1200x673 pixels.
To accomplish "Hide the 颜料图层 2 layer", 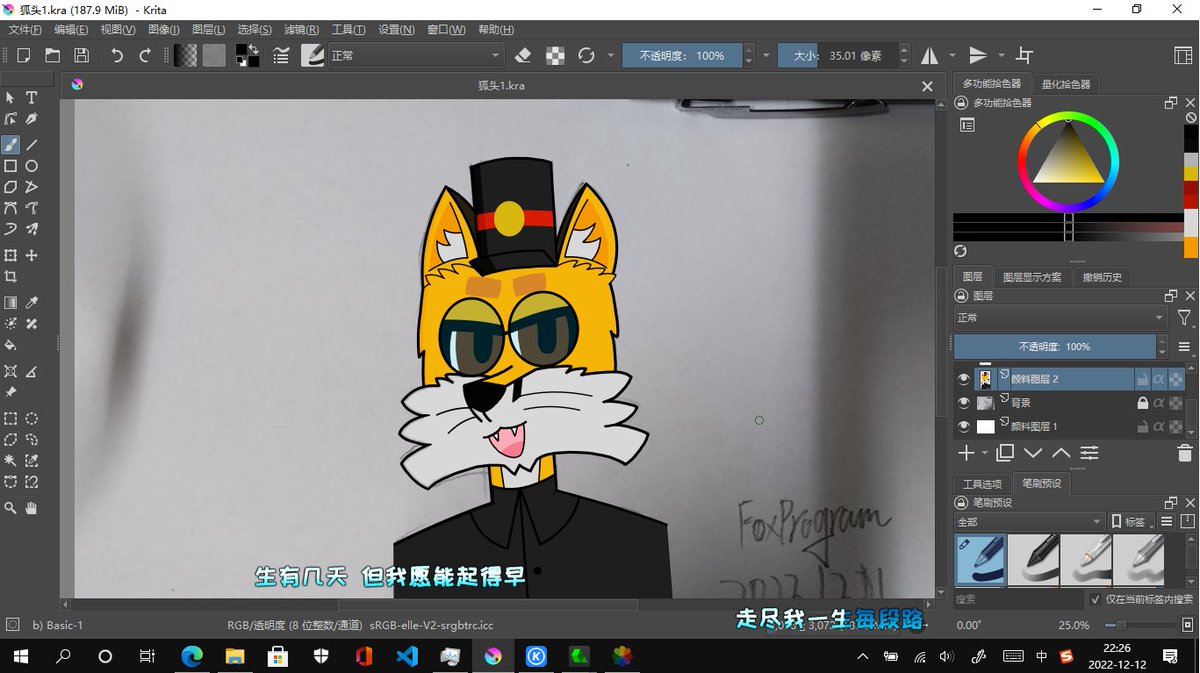I will [964, 379].
